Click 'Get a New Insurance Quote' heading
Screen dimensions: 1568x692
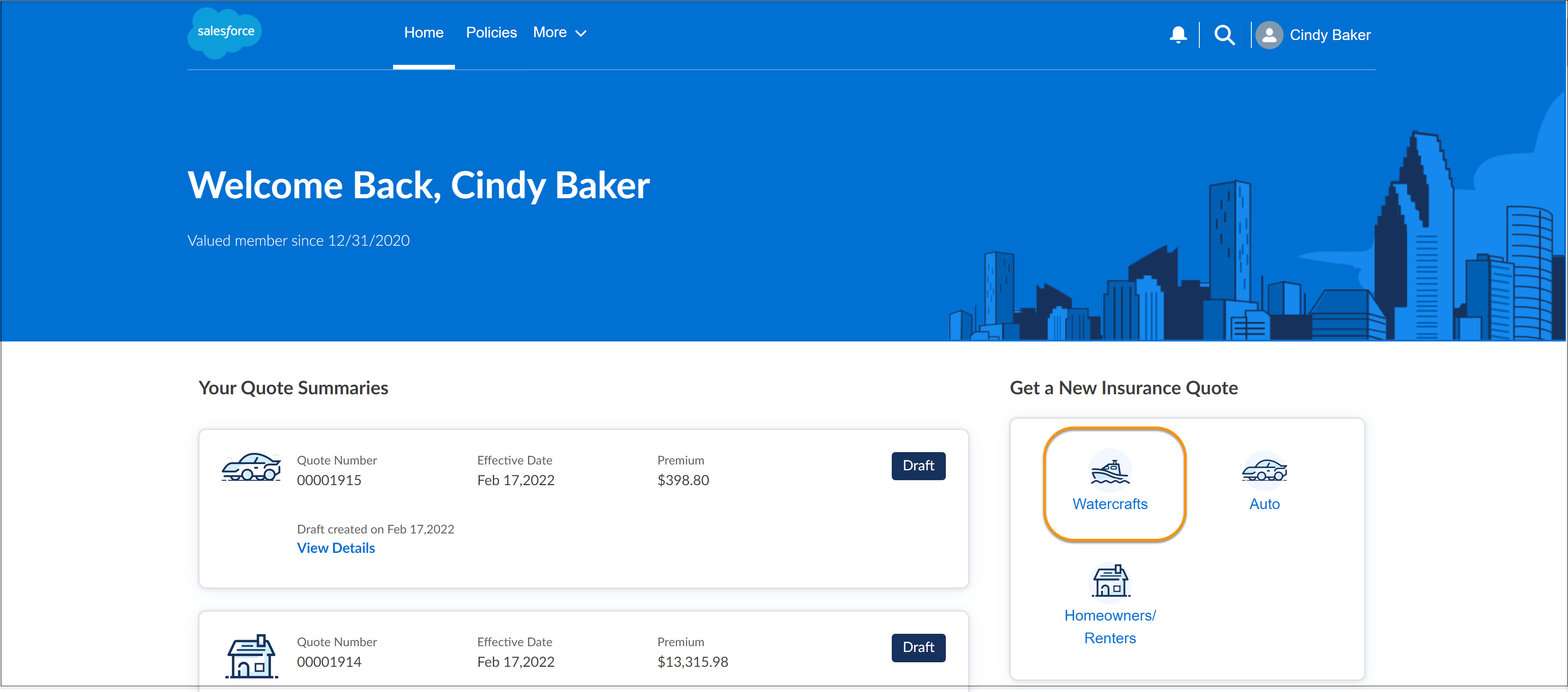coord(1124,388)
